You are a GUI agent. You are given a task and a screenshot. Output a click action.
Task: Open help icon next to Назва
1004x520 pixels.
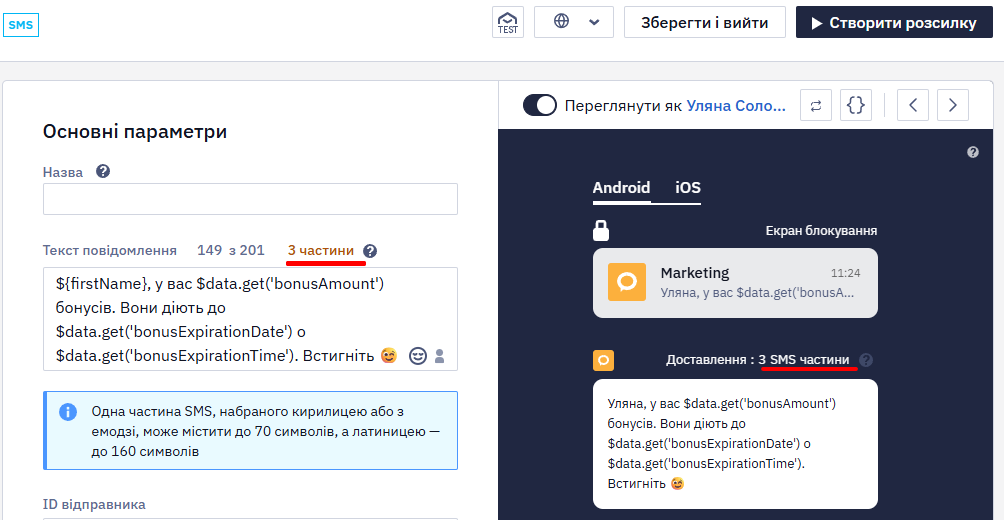tap(102, 172)
